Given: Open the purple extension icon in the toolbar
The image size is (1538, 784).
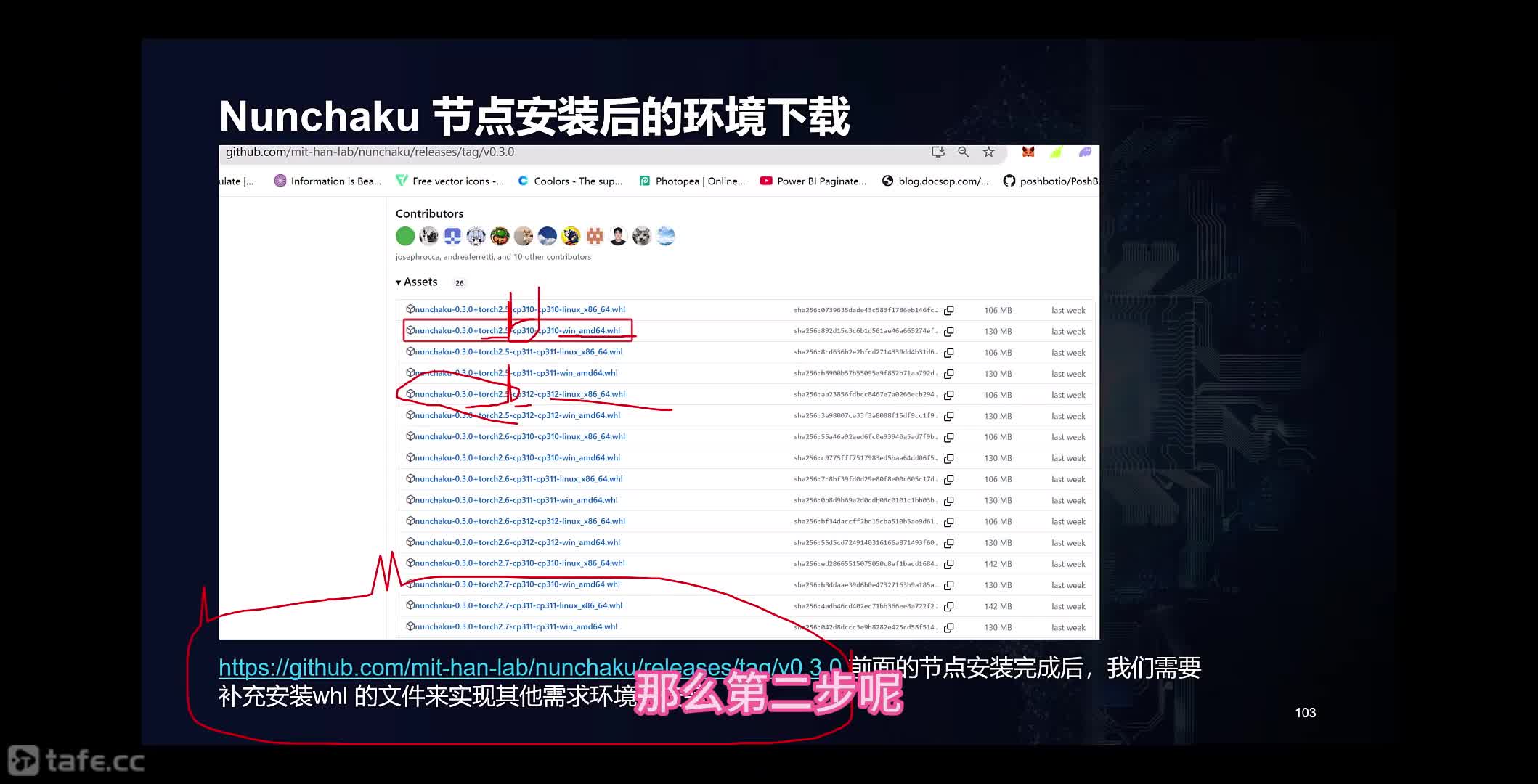Looking at the screenshot, I should pyautogui.click(x=1085, y=152).
